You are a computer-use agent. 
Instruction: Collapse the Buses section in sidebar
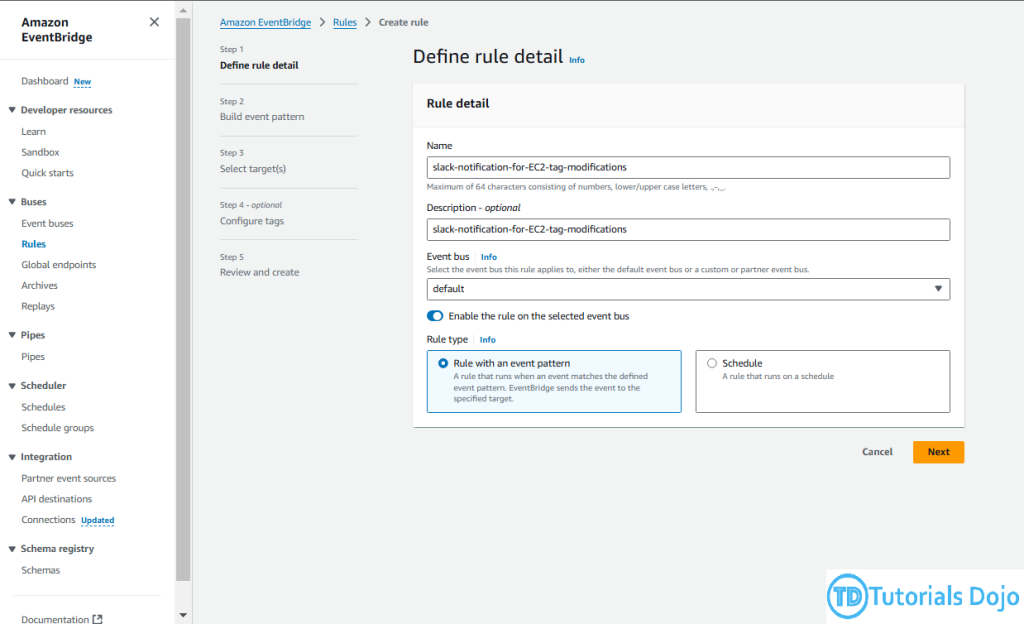pyautogui.click(x=12, y=202)
